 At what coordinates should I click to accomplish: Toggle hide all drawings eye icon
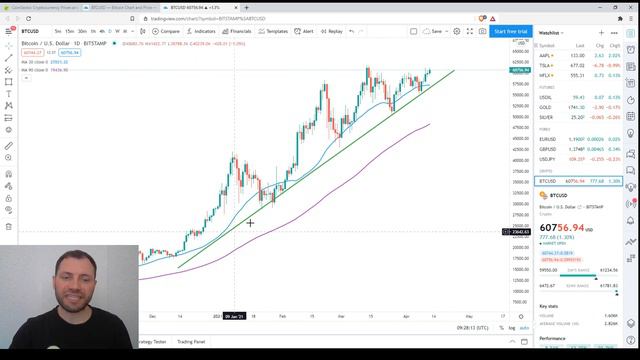(9, 210)
